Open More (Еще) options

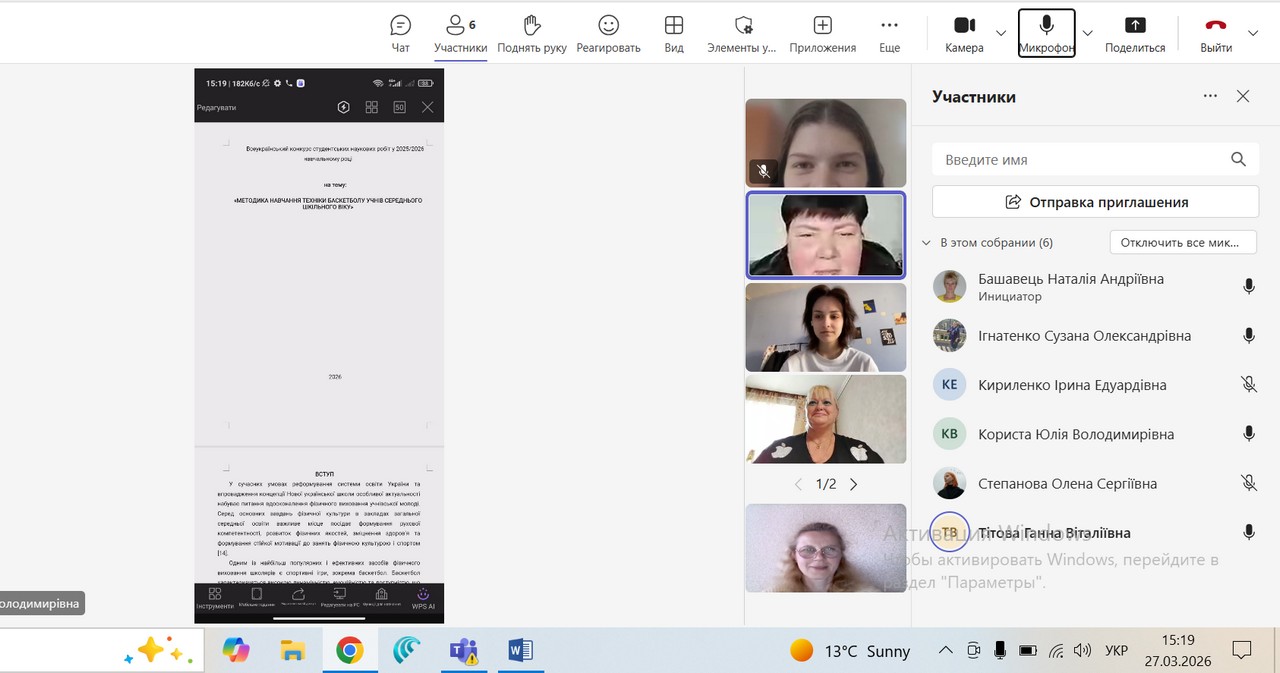click(x=889, y=33)
